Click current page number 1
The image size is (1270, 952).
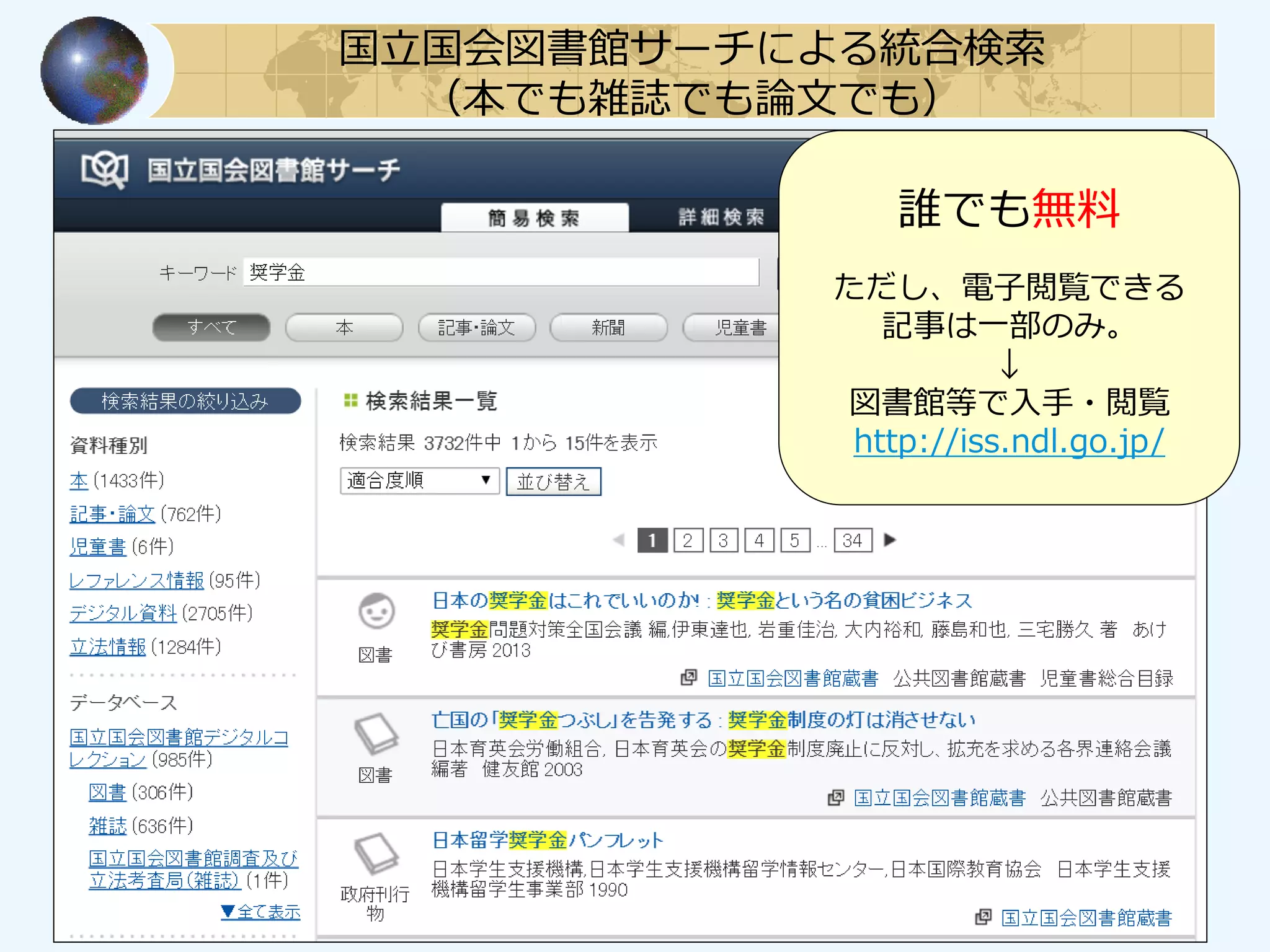point(652,540)
